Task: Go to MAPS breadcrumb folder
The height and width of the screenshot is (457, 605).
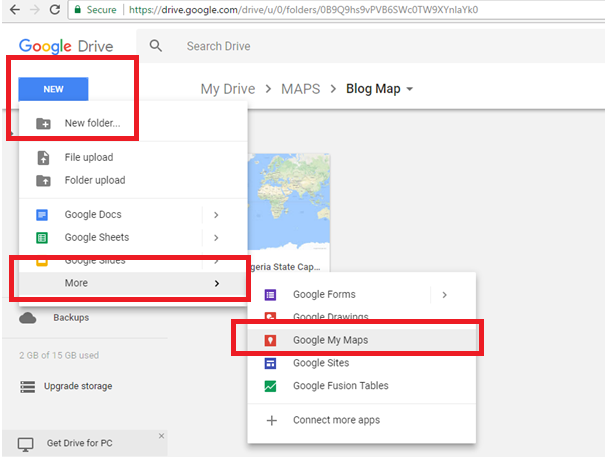Action: (301, 89)
